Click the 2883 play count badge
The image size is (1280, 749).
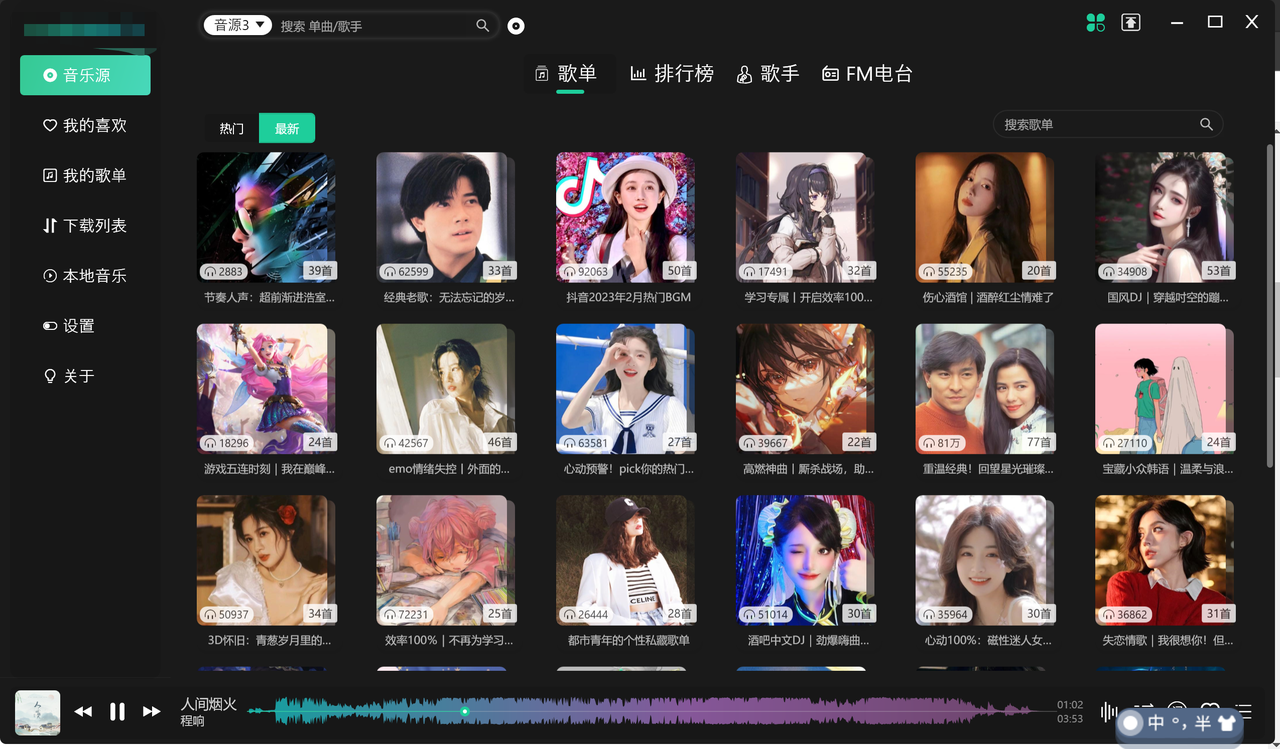tap(224, 271)
